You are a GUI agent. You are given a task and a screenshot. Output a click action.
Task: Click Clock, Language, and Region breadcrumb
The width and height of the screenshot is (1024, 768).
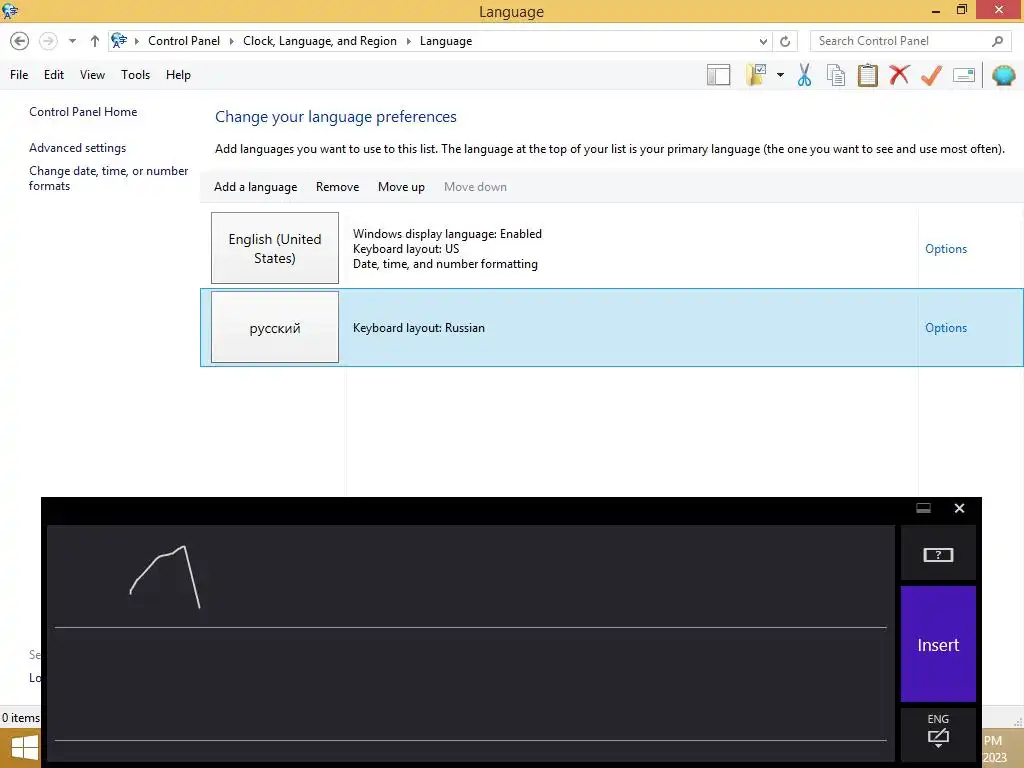pos(320,41)
